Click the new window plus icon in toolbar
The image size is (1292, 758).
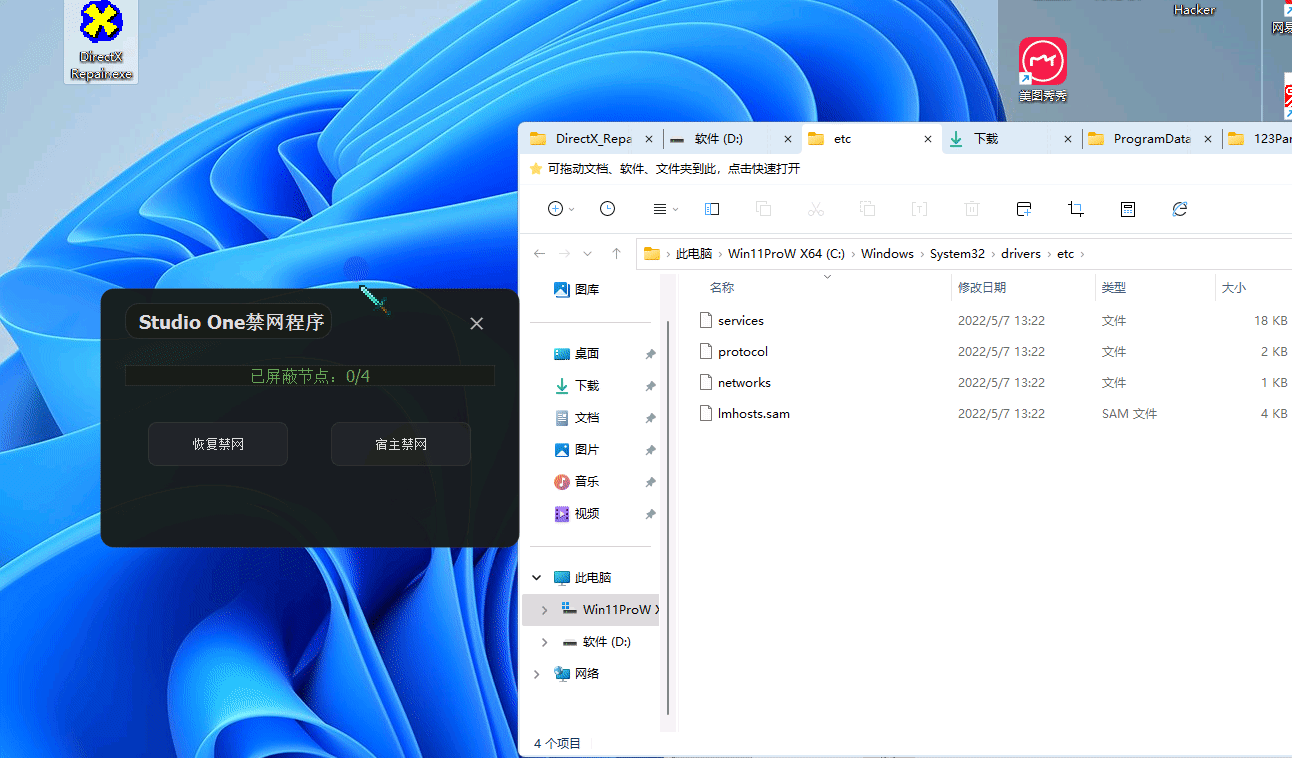point(1024,209)
